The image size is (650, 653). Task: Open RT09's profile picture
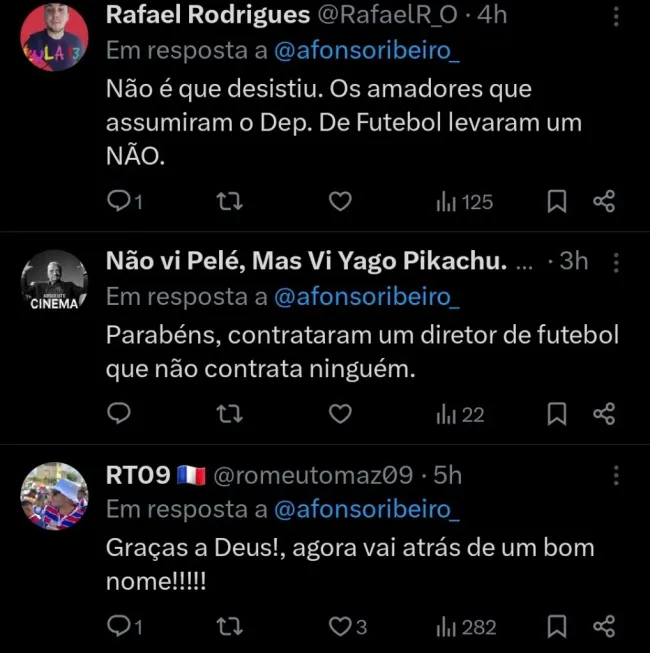[x=53, y=497]
